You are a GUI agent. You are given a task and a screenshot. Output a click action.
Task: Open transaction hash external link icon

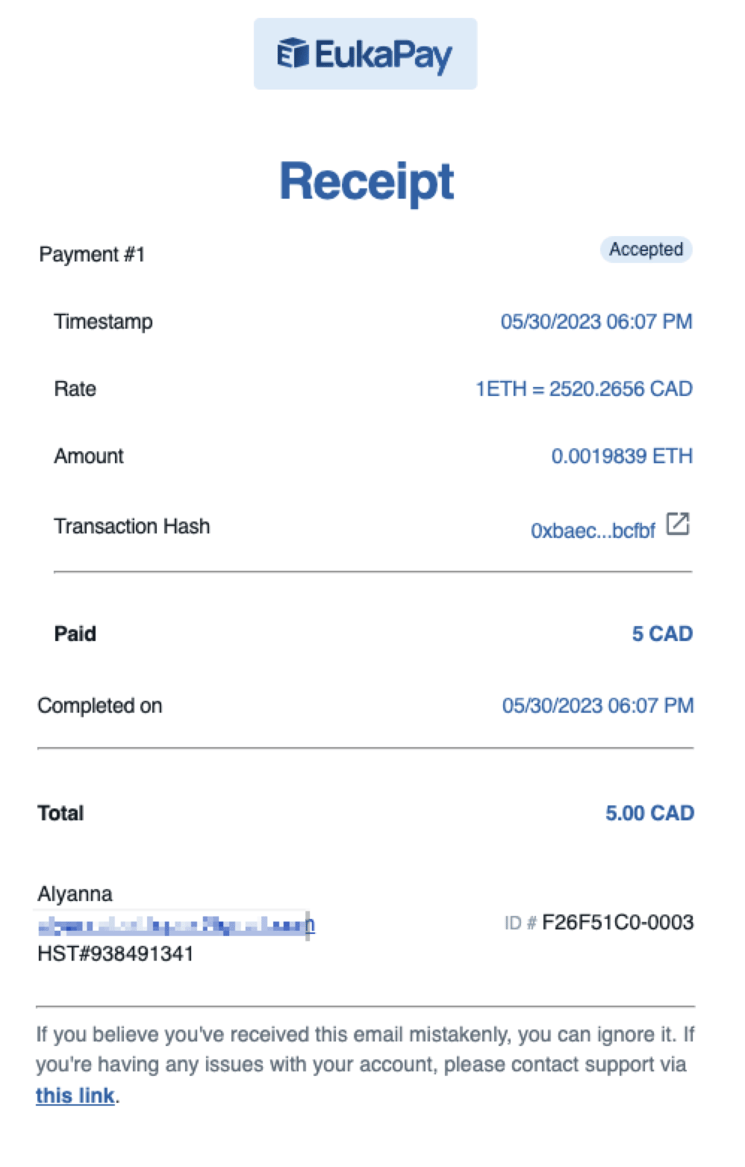tap(678, 524)
